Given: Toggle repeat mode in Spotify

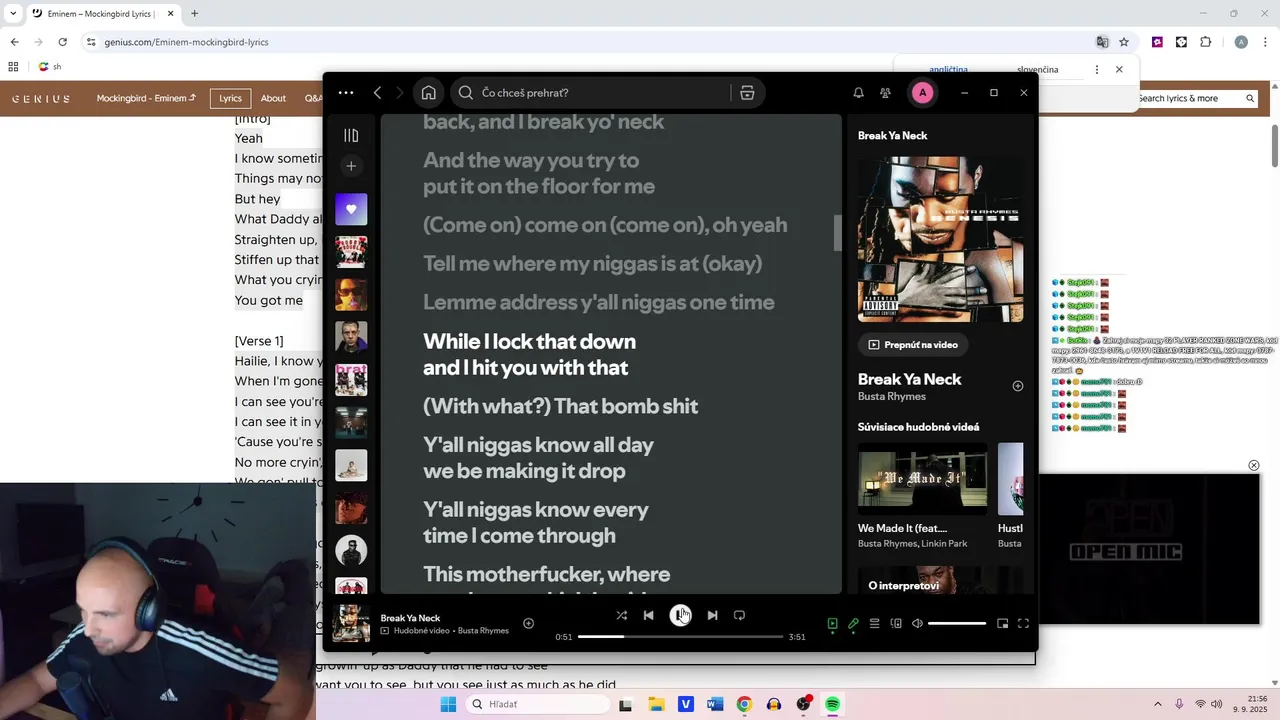Looking at the screenshot, I should click(x=739, y=615).
